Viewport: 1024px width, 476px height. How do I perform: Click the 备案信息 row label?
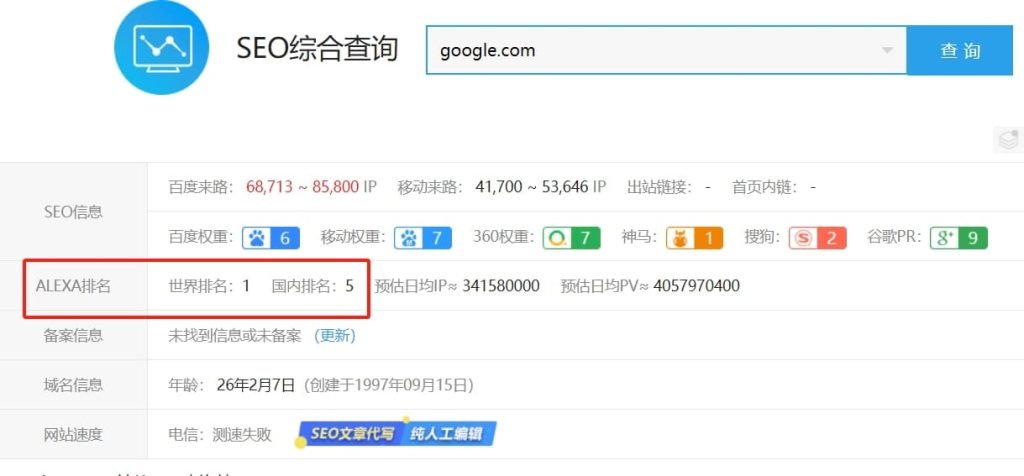(73, 336)
